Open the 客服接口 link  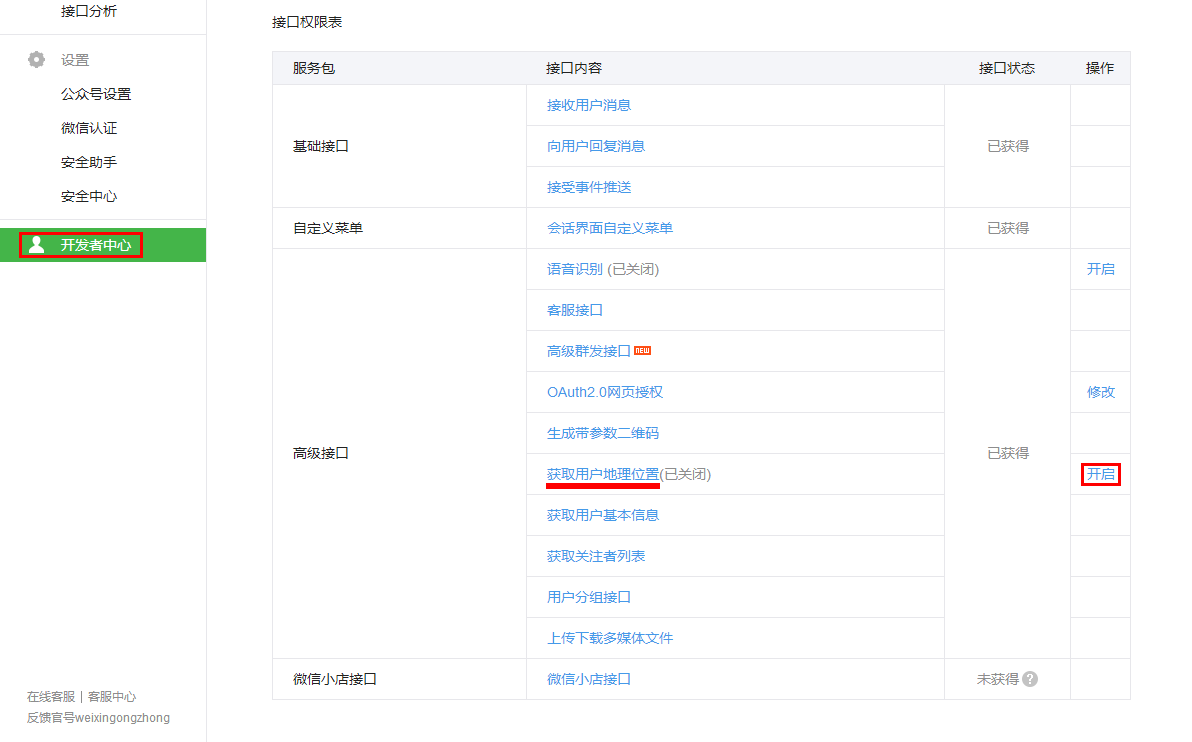pyautogui.click(x=576, y=309)
